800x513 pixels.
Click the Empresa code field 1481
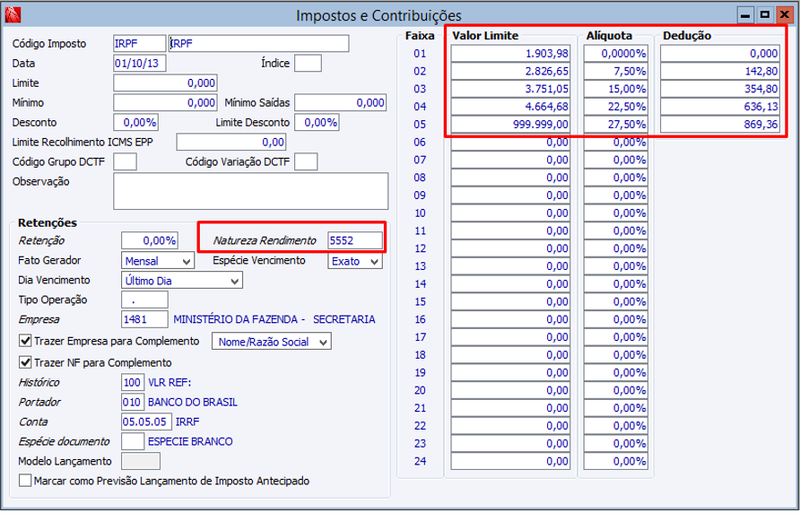point(144,320)
